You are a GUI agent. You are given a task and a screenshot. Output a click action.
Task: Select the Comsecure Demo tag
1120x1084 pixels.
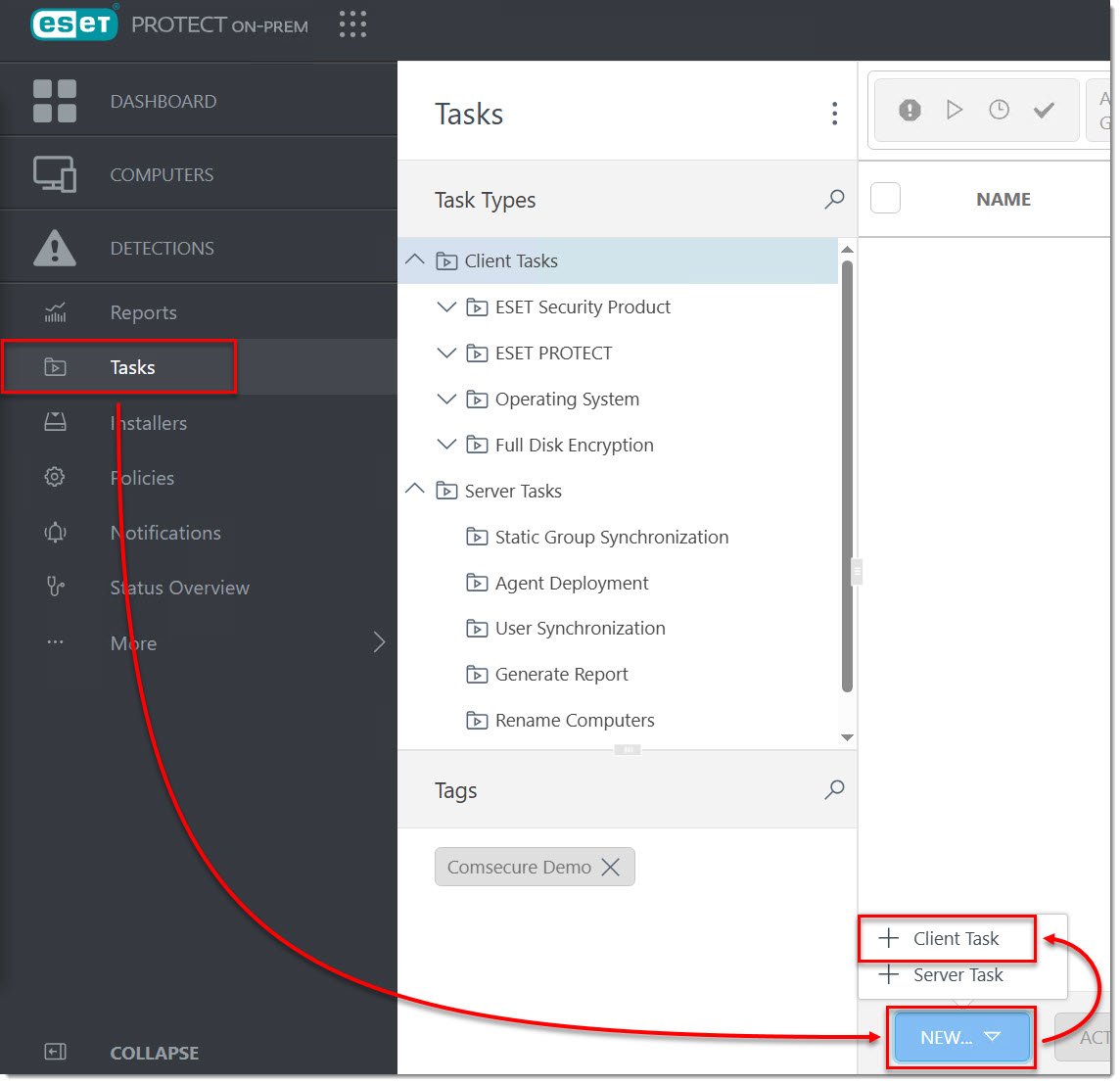point(519,867)
